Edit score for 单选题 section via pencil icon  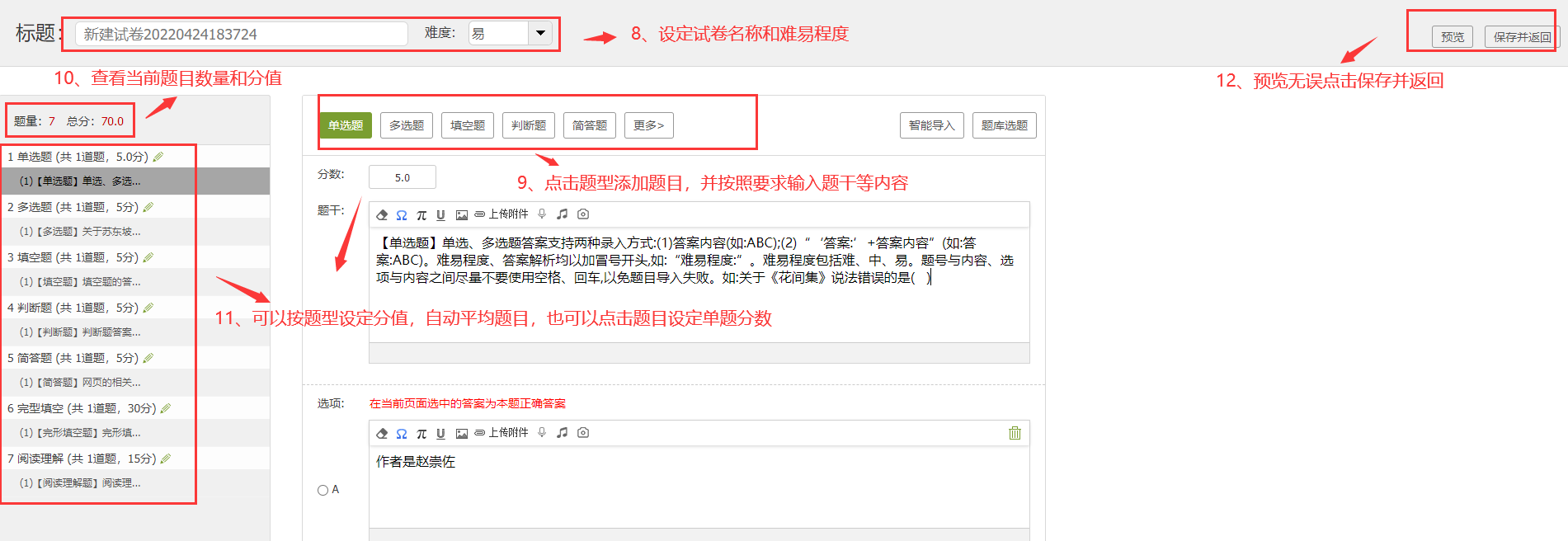(x=158, y=157)
